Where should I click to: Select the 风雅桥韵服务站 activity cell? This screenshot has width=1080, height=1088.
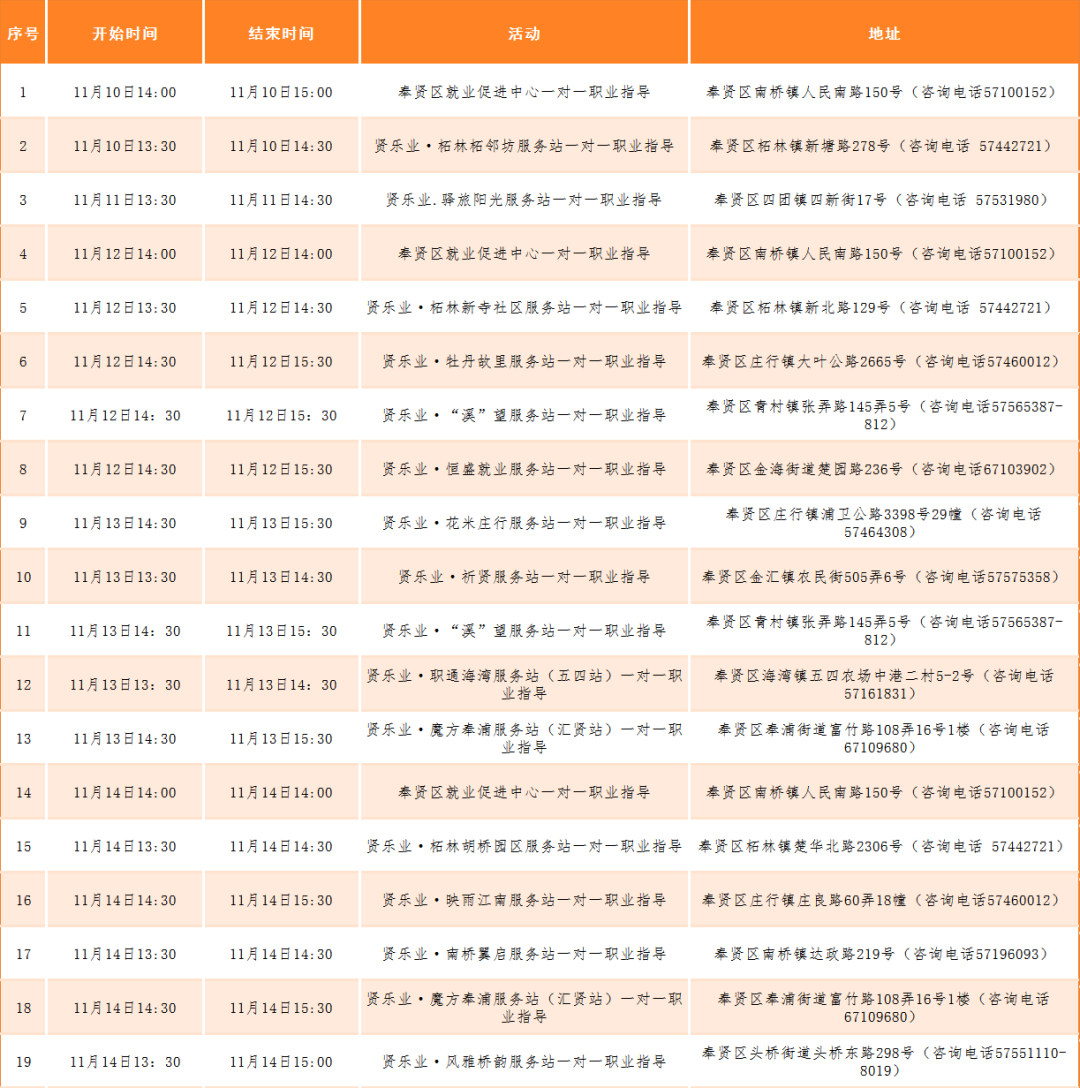point(524,1062)
